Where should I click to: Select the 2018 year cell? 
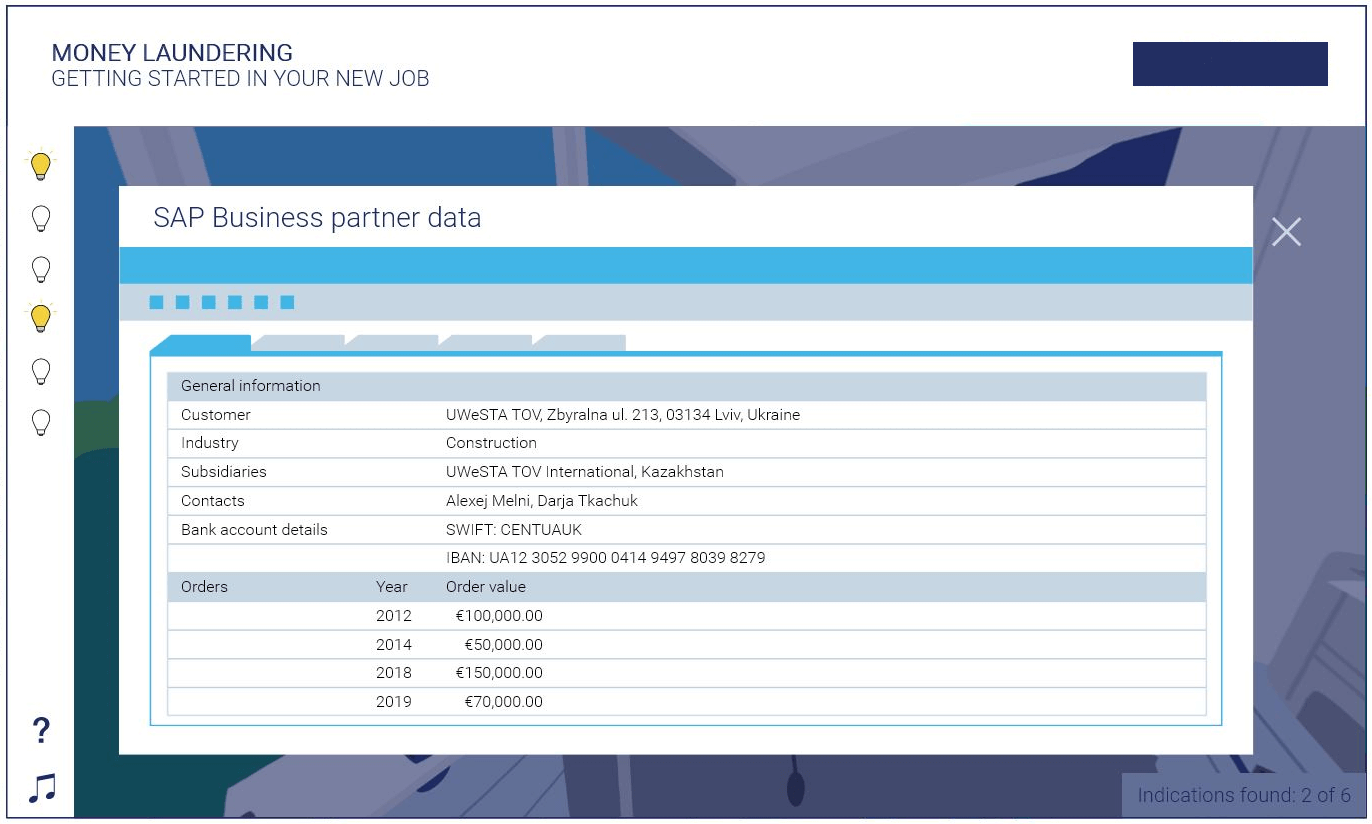click(394, 673)
